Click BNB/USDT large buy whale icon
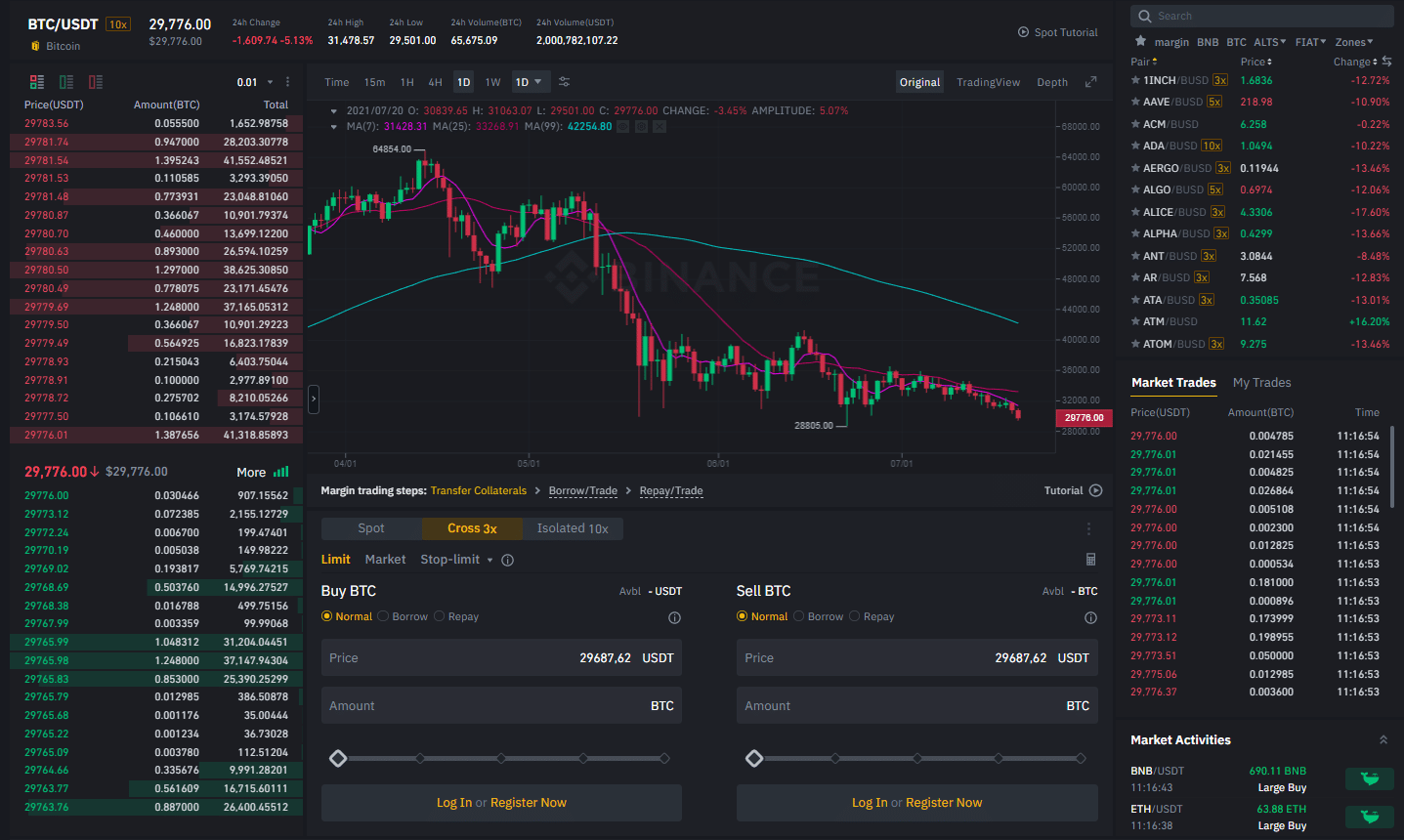 1370,778
